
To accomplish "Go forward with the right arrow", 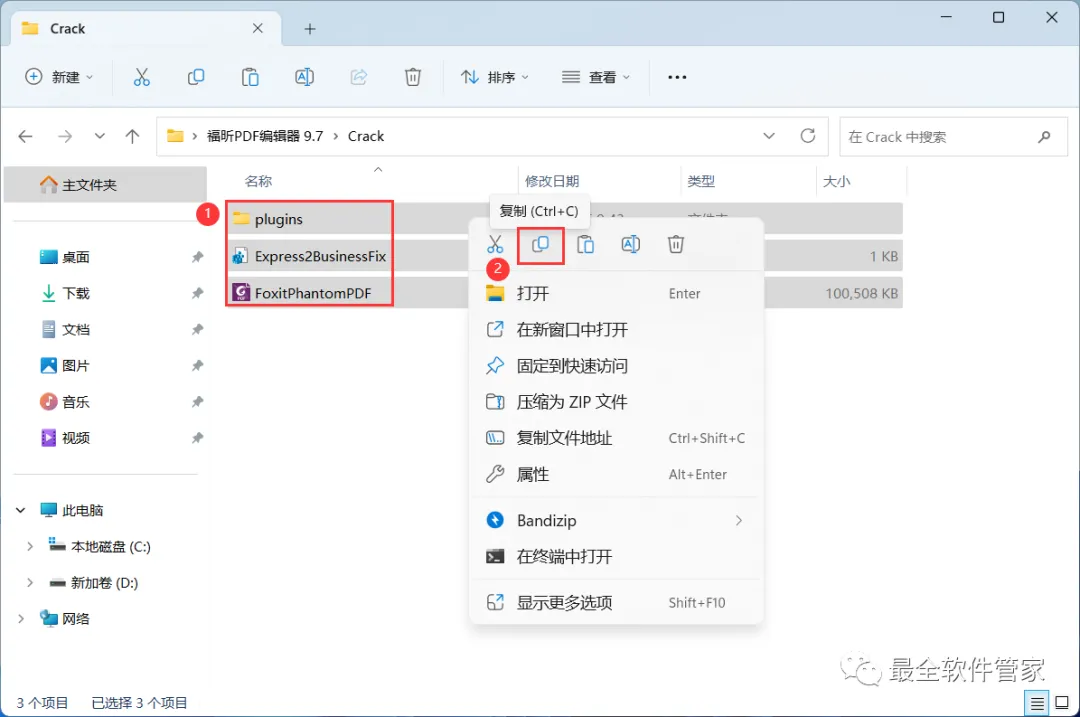I will [x=65, y=136].
